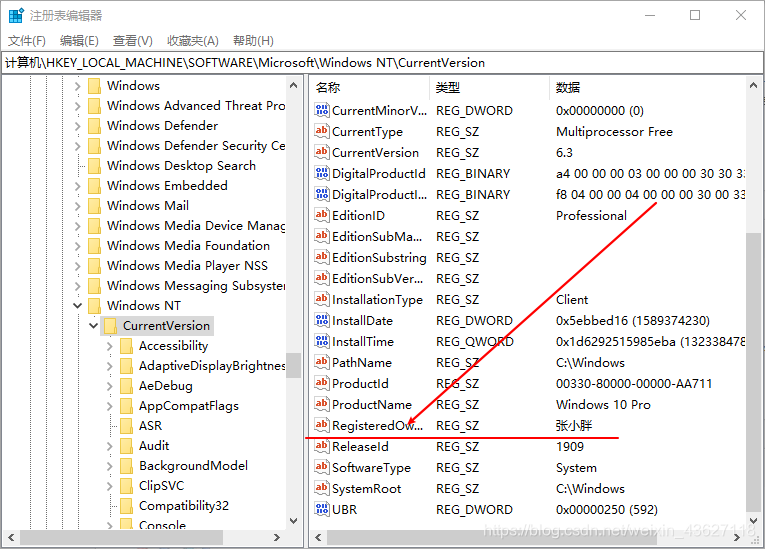
Task: Select the ReleaseId string value icon
Action: click(322, 446)
